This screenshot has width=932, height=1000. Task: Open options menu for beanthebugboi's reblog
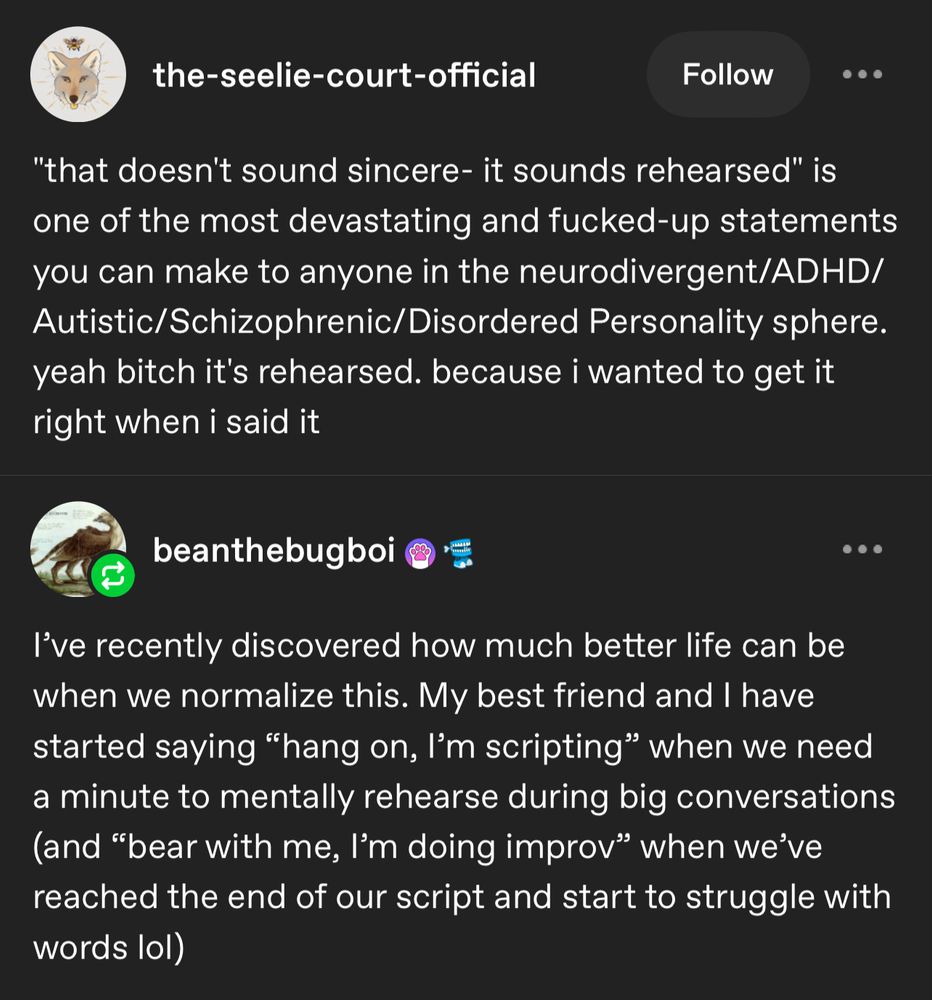coord(862,549)
